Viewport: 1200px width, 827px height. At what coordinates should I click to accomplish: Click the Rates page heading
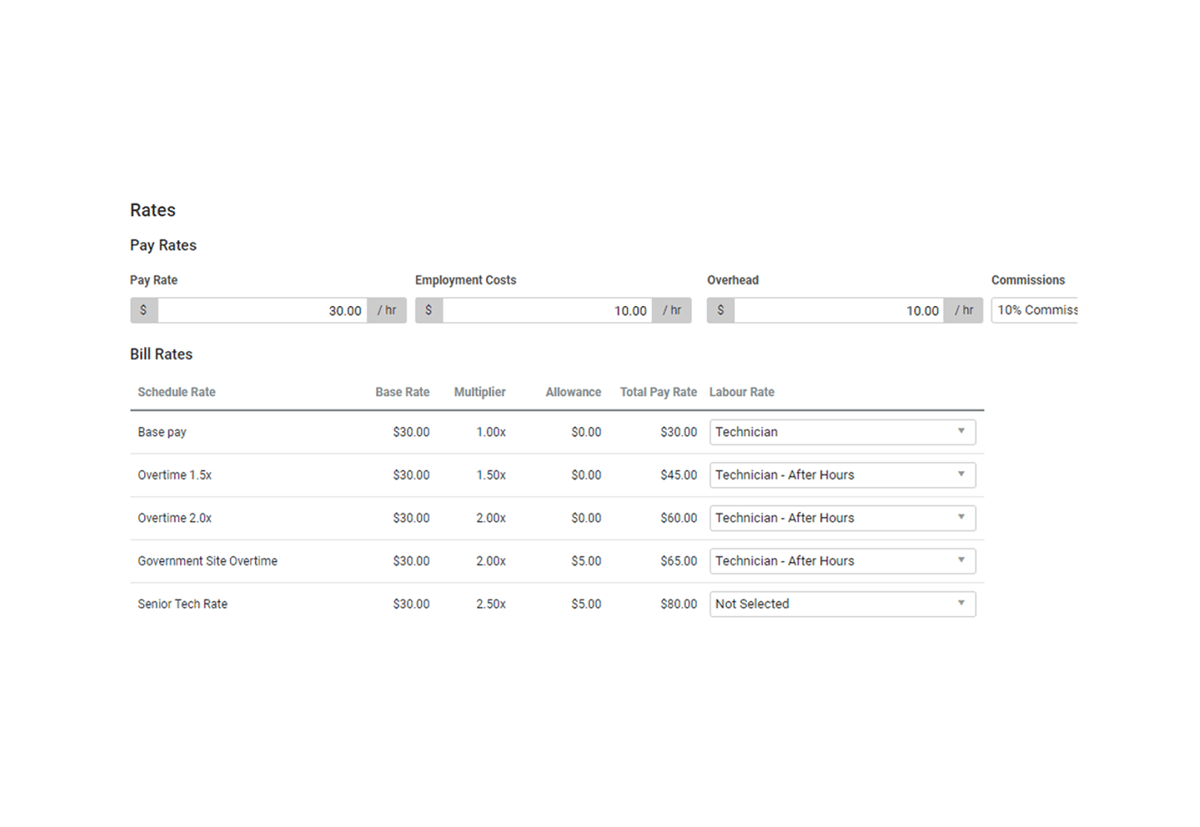(153, 210)
